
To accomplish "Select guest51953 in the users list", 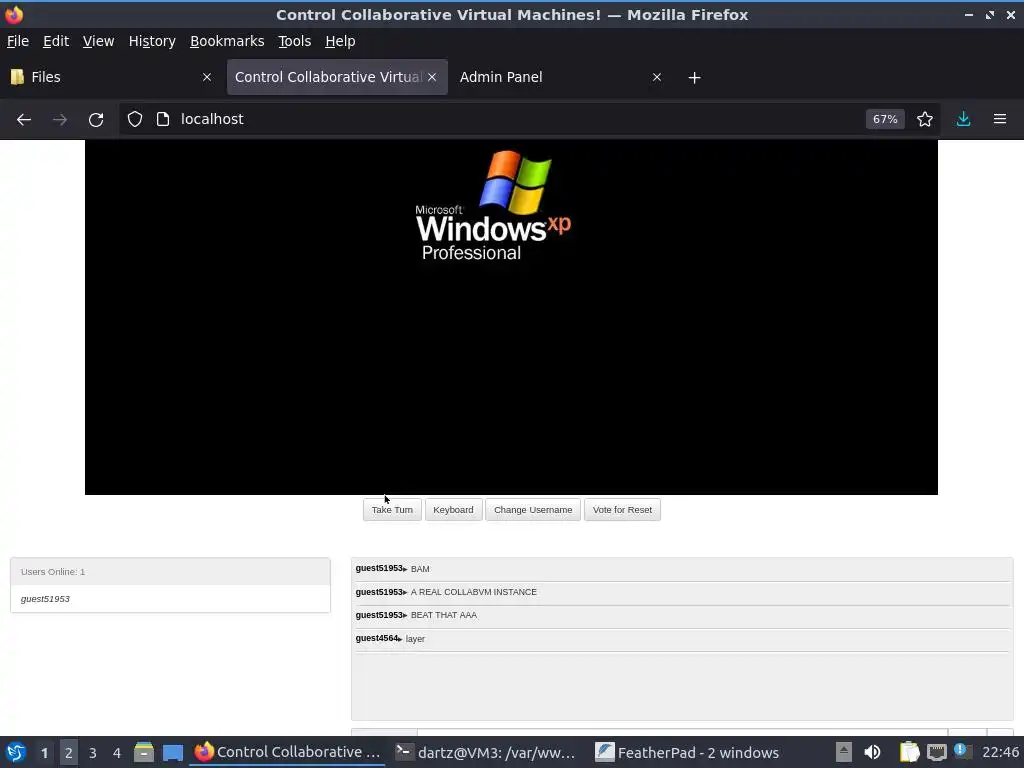I will pos(45,599).
